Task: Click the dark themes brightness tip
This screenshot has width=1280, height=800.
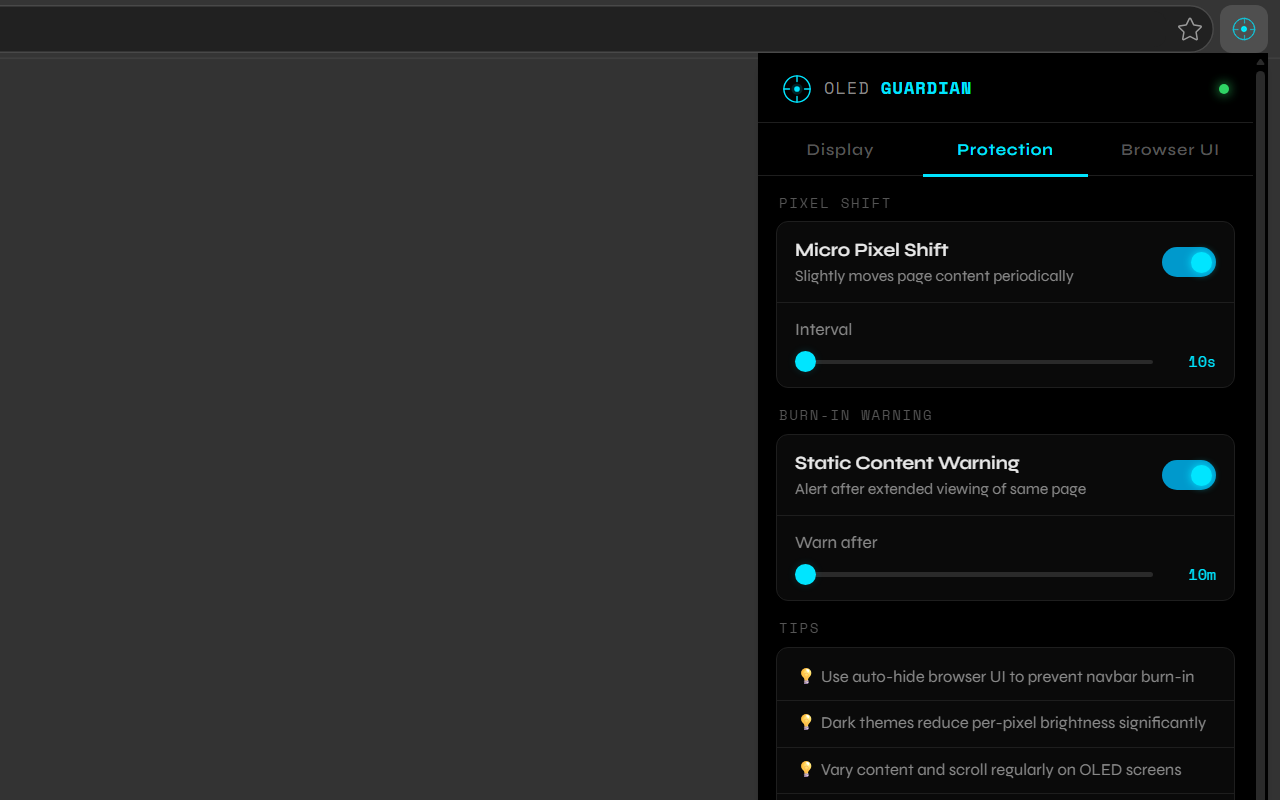Action: coord(1005,723)
